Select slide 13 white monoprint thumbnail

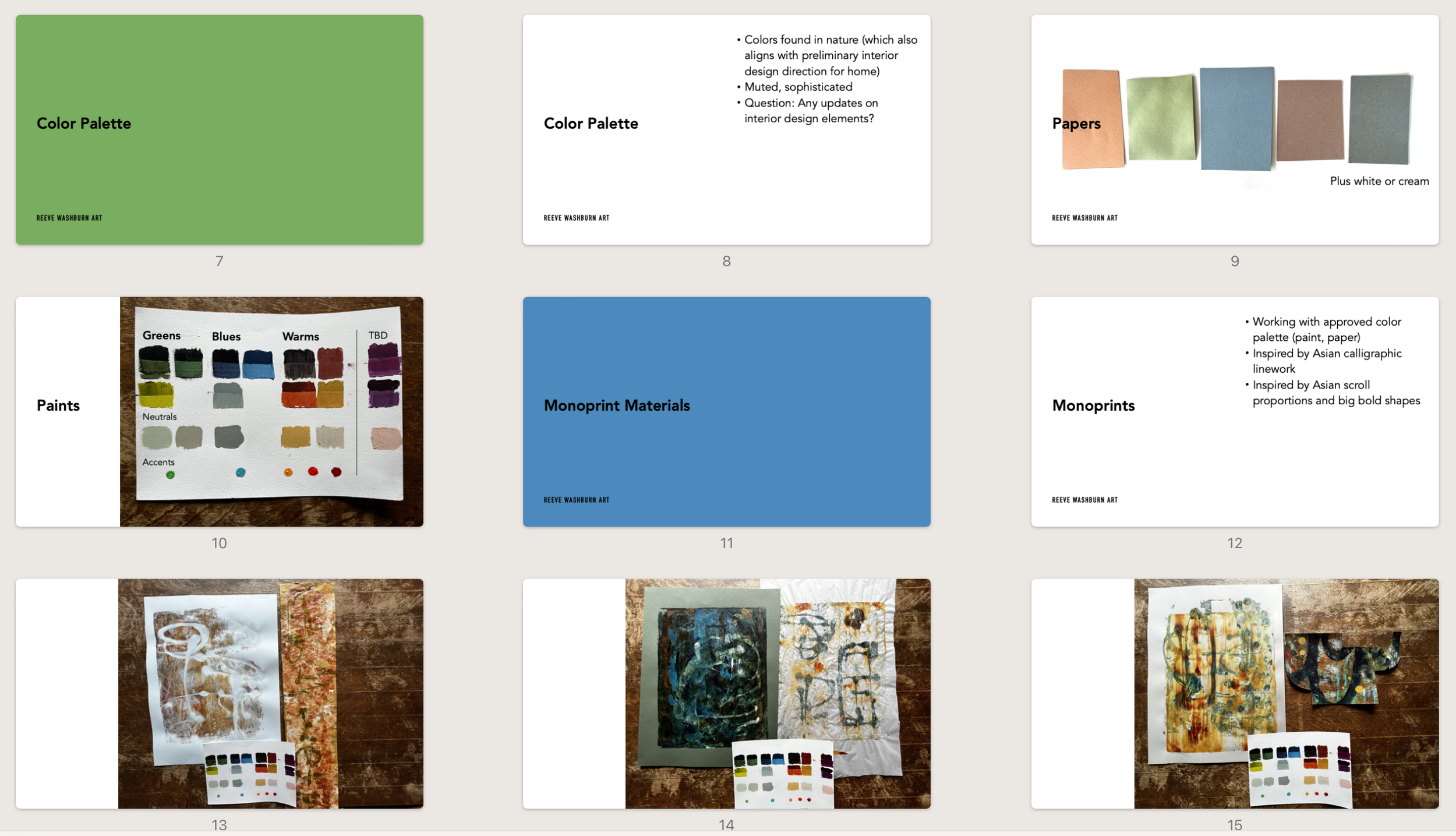[219, 693]
